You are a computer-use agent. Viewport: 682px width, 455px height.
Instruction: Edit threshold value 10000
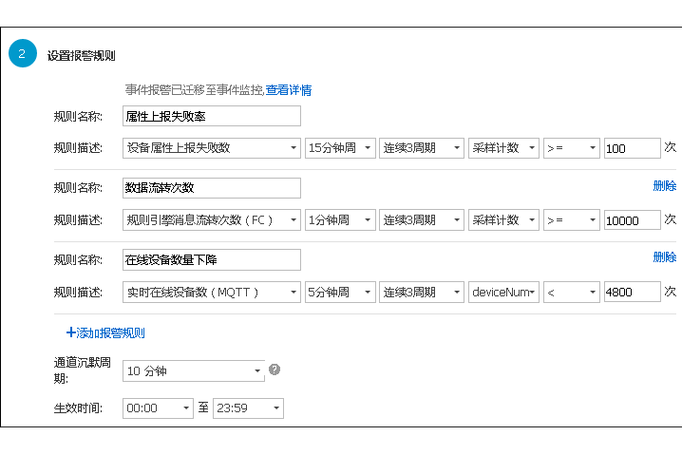tap(632, 220)
